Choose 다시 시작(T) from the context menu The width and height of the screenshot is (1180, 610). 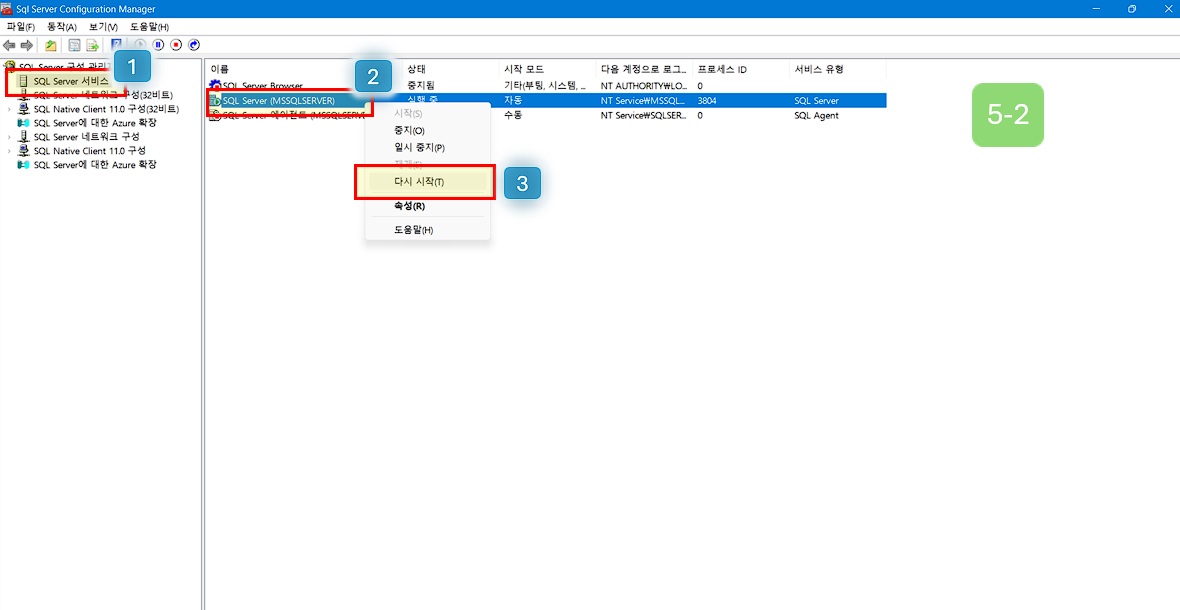pyautogui.click(x=419, y=182)
